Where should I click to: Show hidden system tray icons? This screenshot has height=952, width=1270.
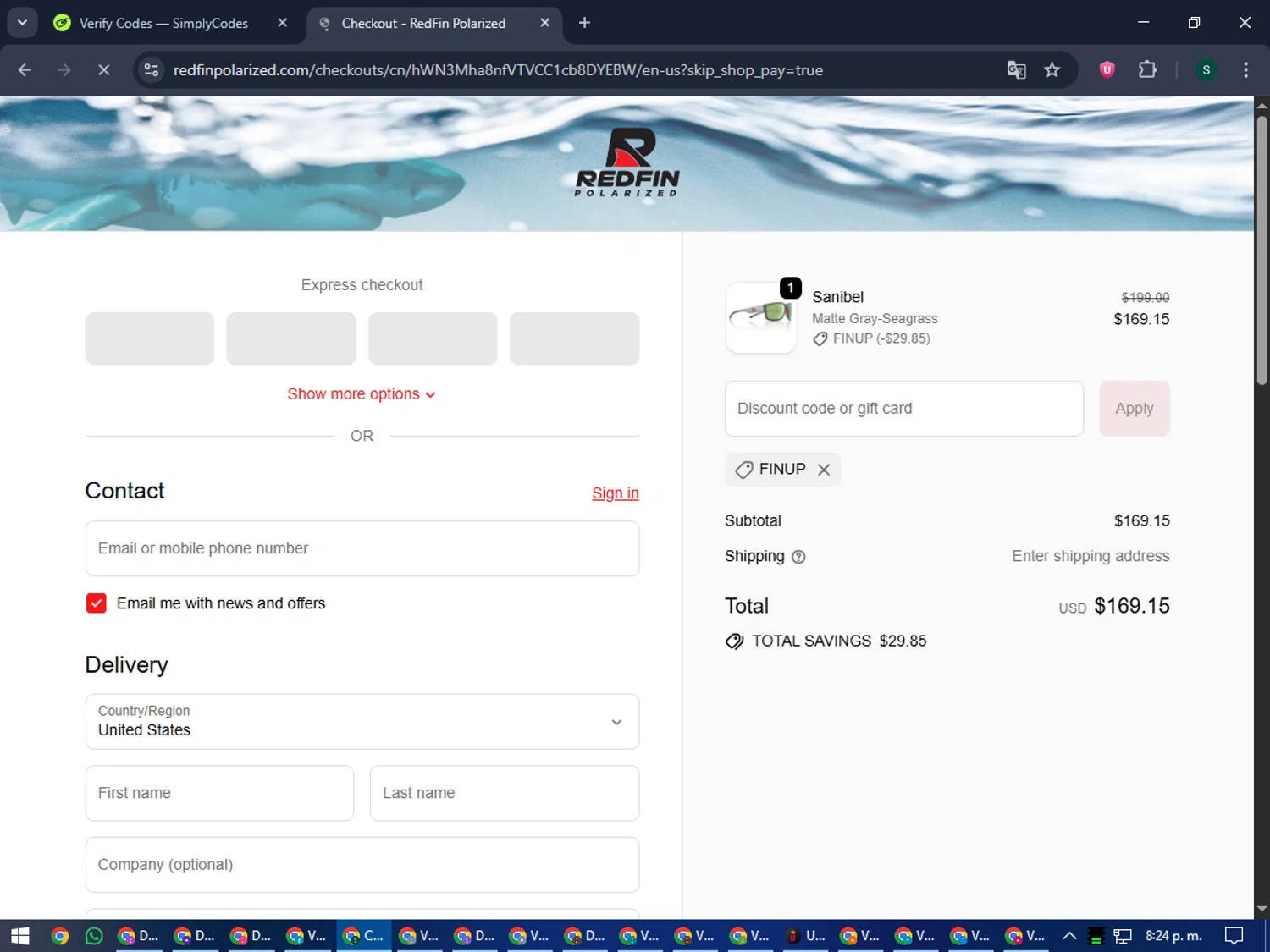pyautogui.click(x=1069, y=936)
